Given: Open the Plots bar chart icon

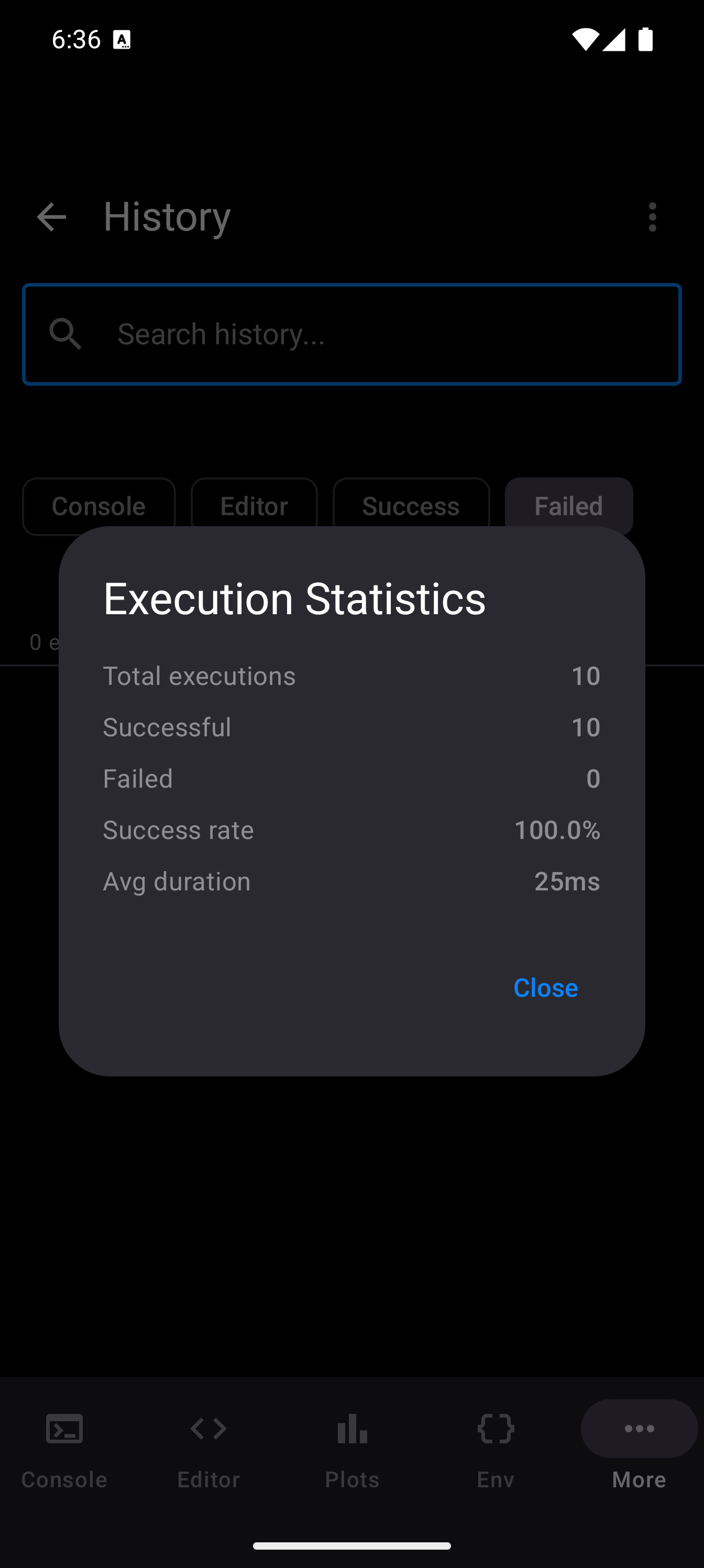Looking at the screenshot, I should point(353,1428).
